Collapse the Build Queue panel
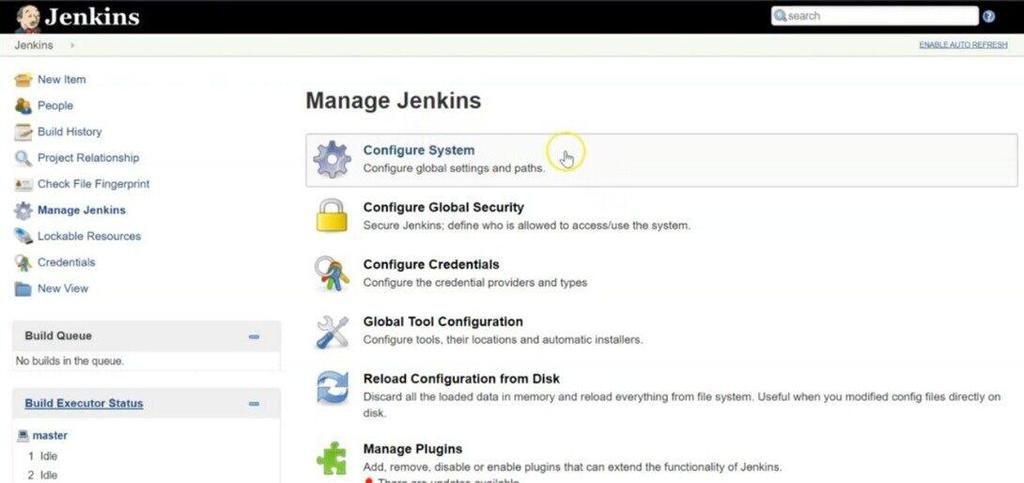This screenshot has width=1024, height=483. point(254,337)
